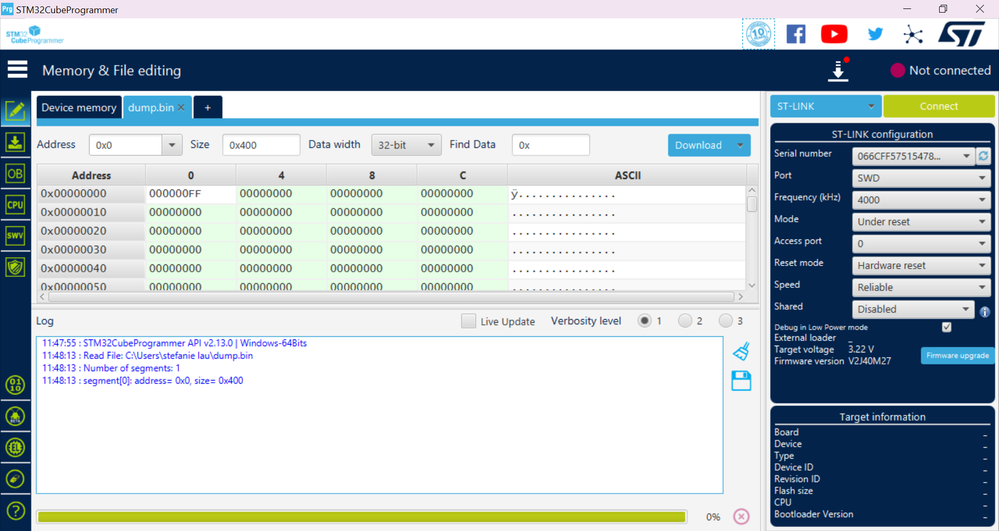Check for updates download icon
The width and height of the screenshot is (999, 531).
click(x=838, y=69)
